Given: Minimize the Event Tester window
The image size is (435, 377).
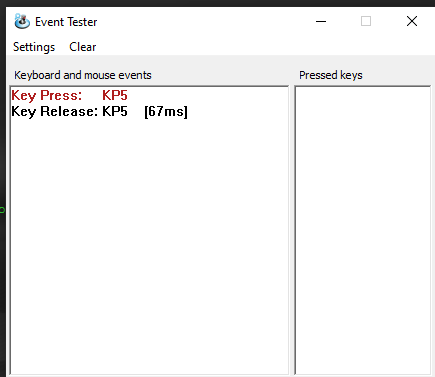Looking at the screenshot, I should point(321,22).
